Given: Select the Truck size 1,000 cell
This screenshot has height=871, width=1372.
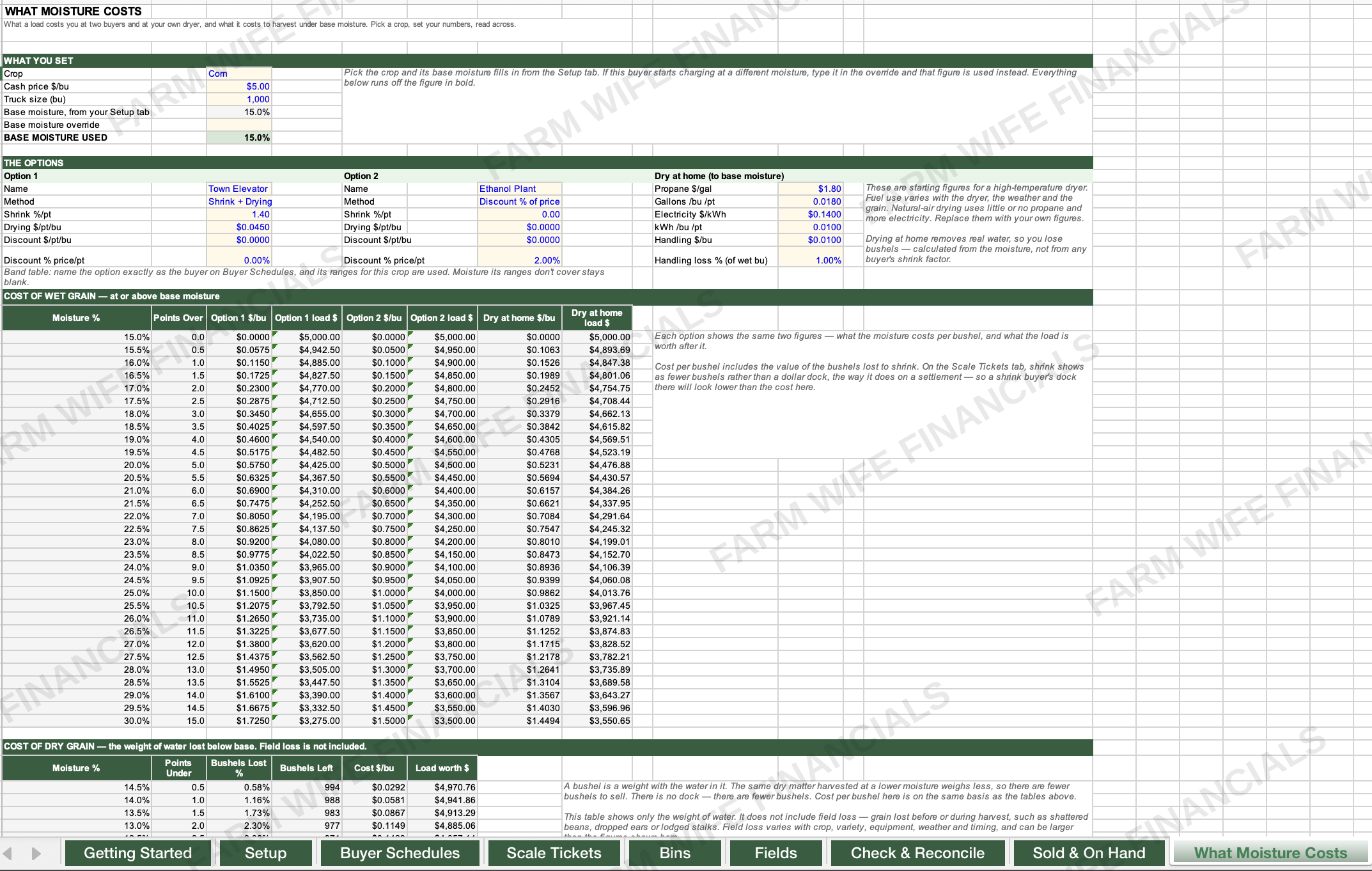Looking at the screenshot, I should pos(239,99).
